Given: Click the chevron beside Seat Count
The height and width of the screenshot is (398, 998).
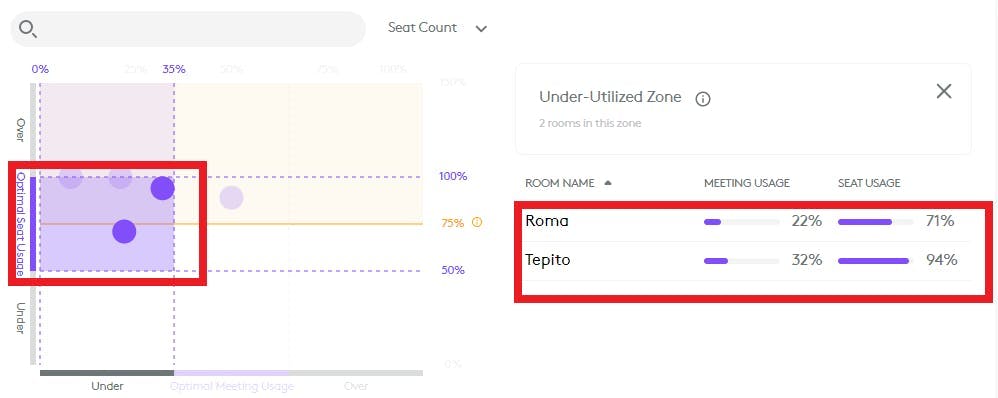Looking at the screenshot, I should (x=481, y=29).
